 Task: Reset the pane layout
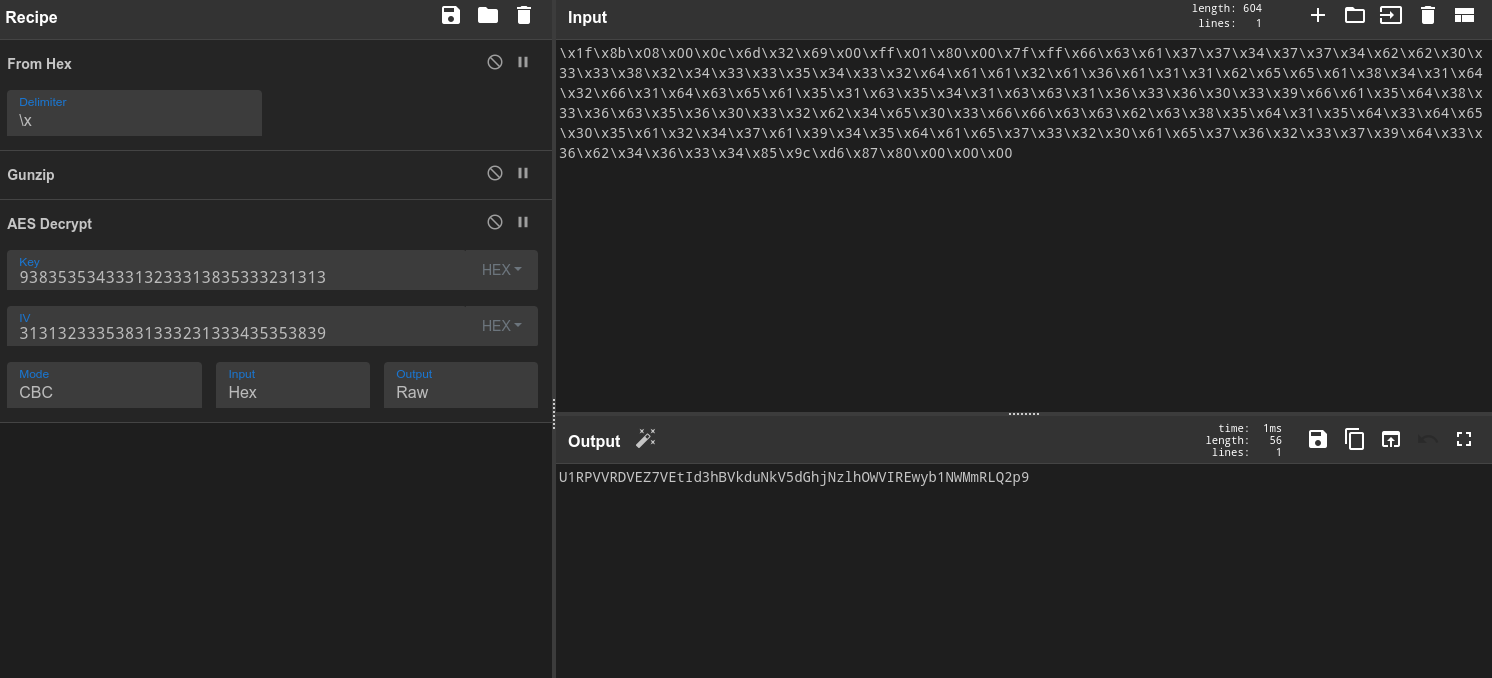pos(1464,15)
